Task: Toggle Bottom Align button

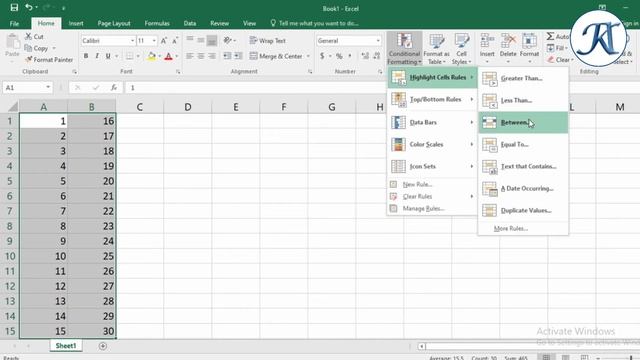Action: pyautogui.click(x=212, y=40)
